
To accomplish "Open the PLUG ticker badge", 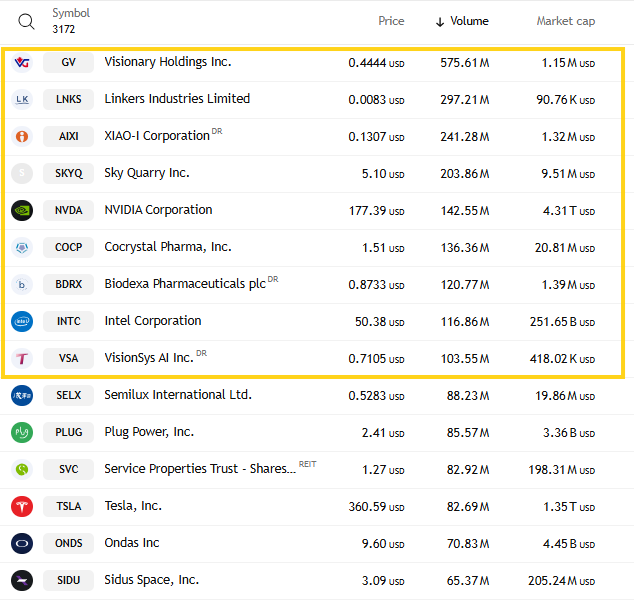I will [x=68, y=433].
